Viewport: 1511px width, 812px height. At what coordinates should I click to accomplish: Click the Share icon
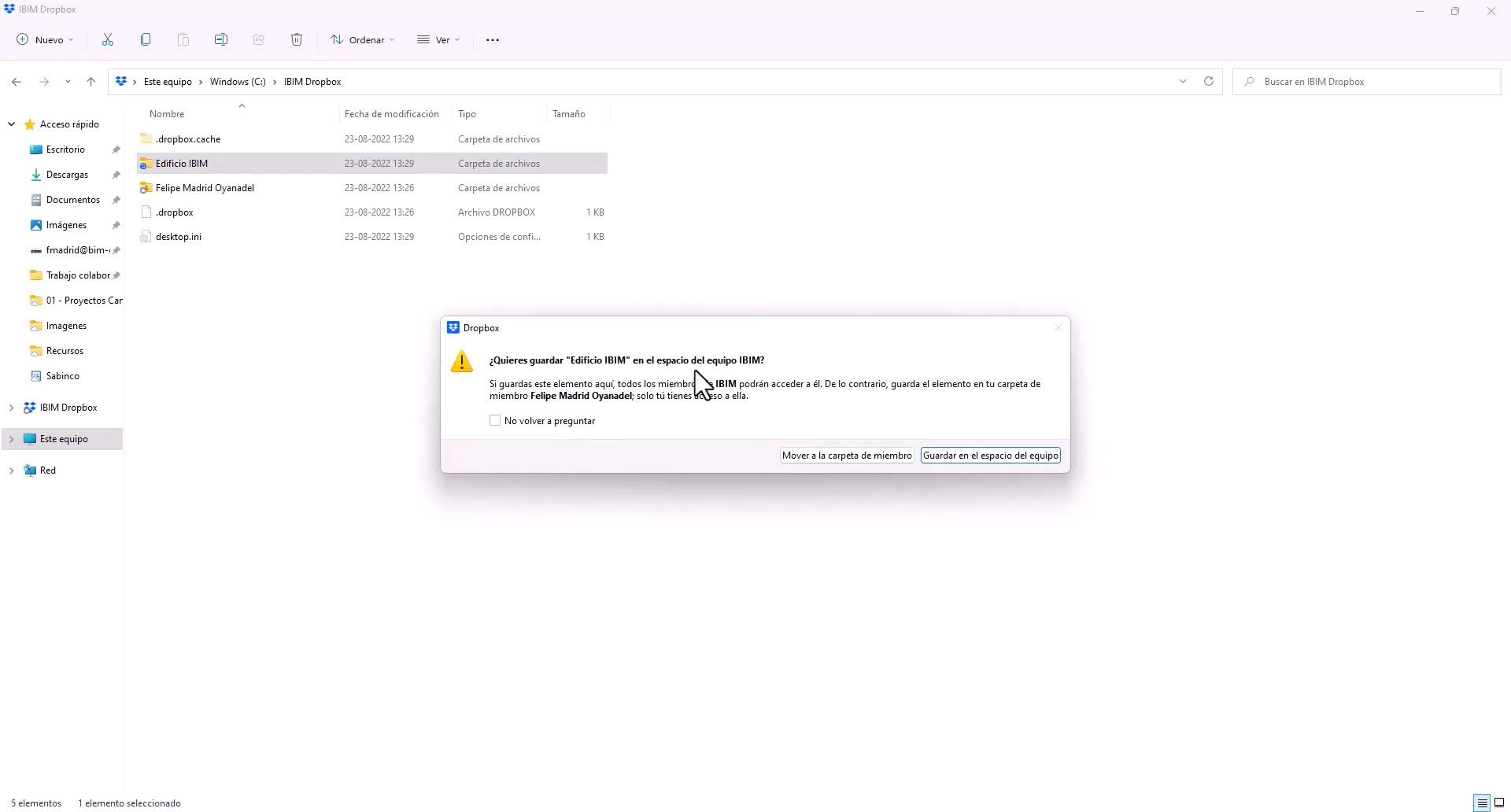tap(259, 39)
